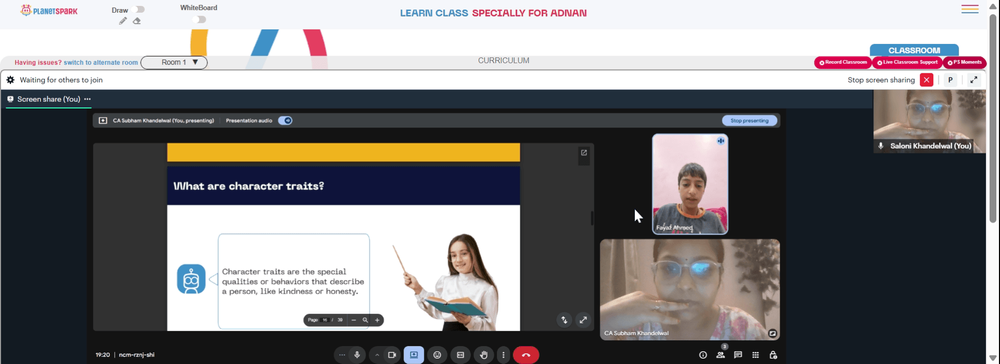Click CA Subham Khandelwal video tile

click(689, 289)
